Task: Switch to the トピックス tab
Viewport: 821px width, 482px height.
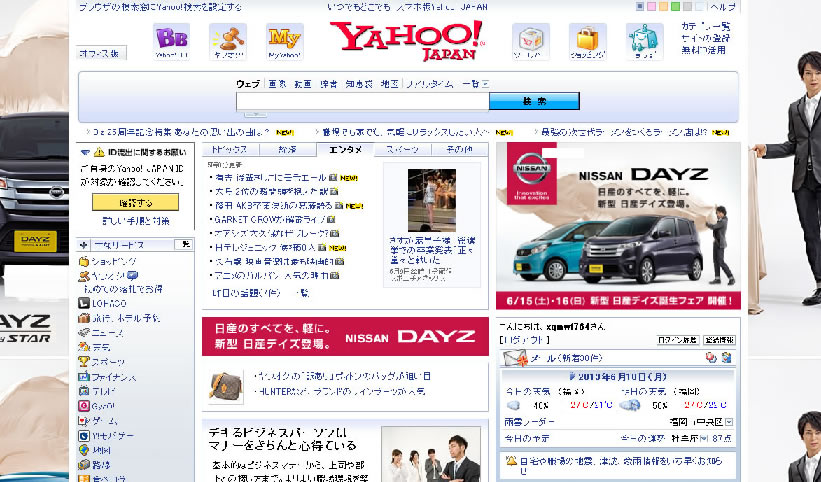Action: [x=230, y=149]
